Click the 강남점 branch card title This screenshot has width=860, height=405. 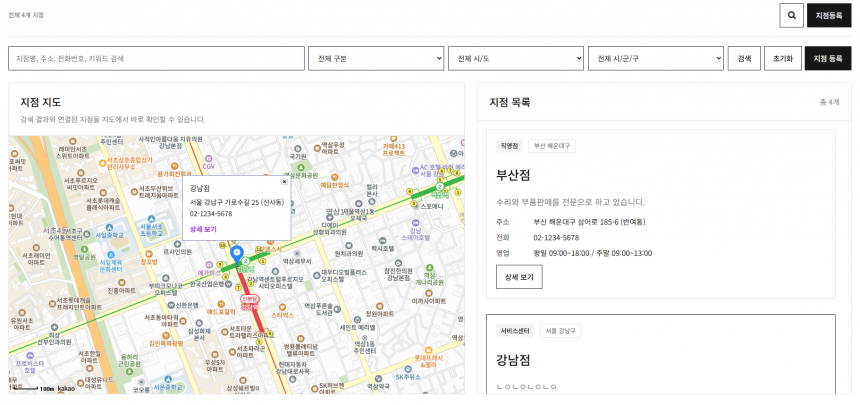click(x=513, y=361)
